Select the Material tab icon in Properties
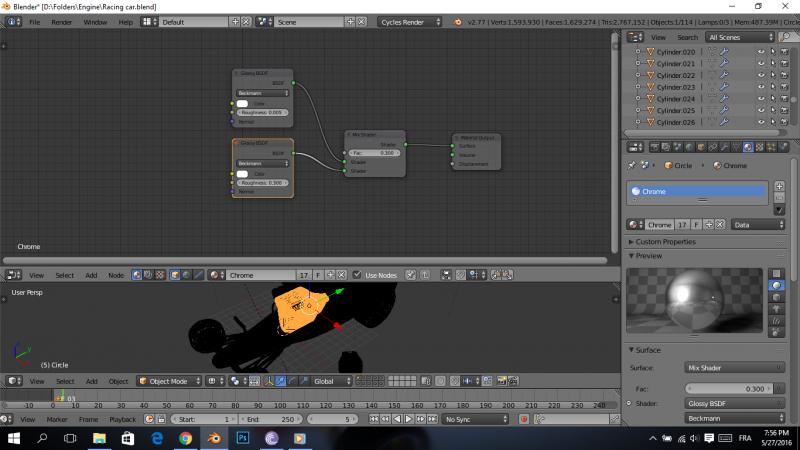This screenshot has width=800, height=450. [x=747, y=147]
